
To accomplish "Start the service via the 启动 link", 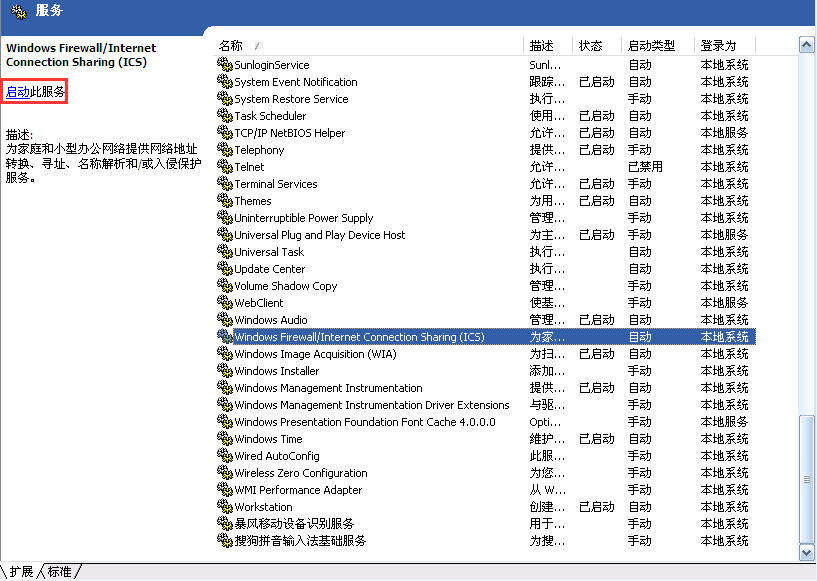I will 18,92.
